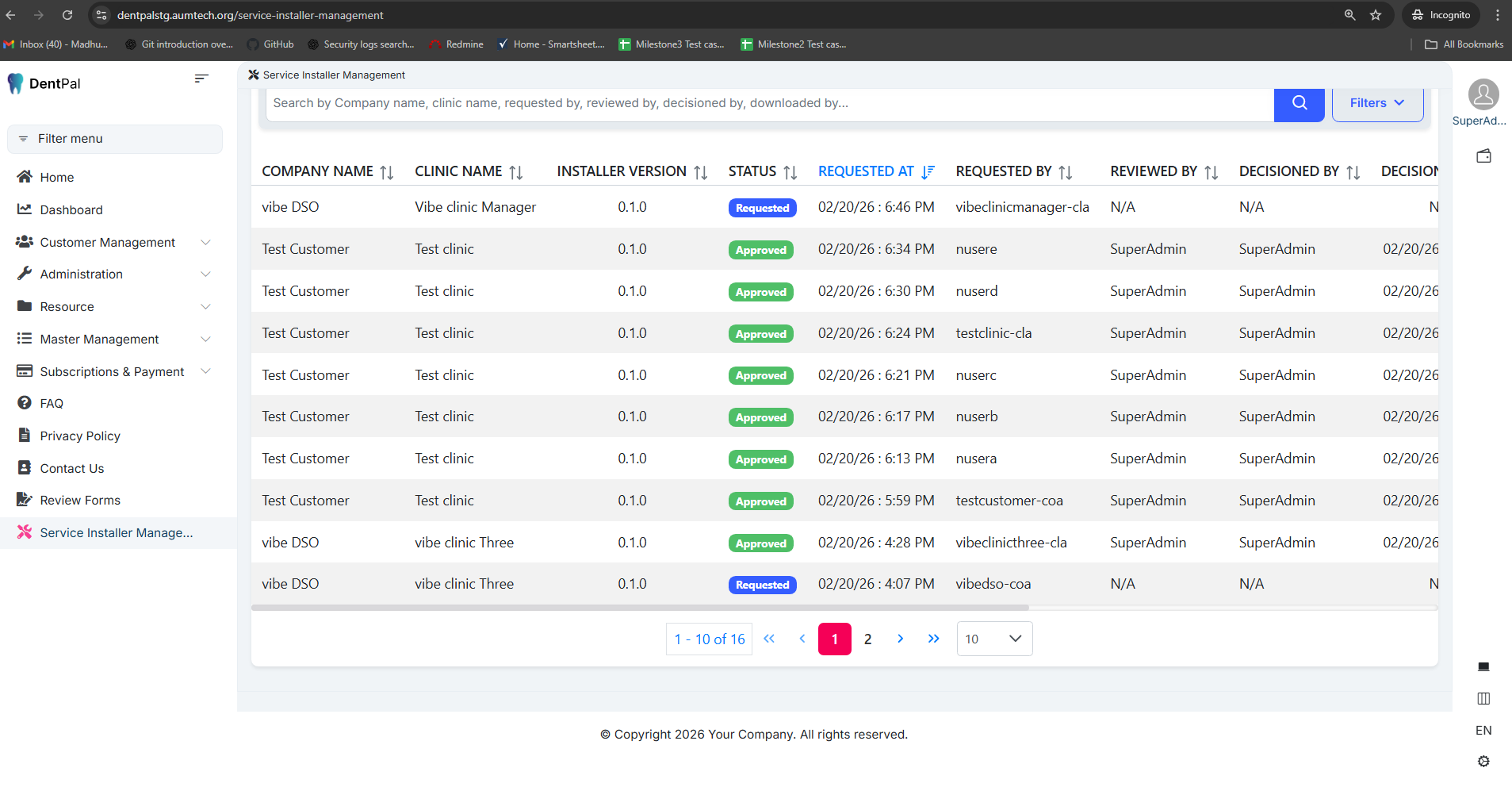Viewport: 1512px width, 787px height.
Task: Open Dashboard from the sidebar
Action: click(71, 209)
